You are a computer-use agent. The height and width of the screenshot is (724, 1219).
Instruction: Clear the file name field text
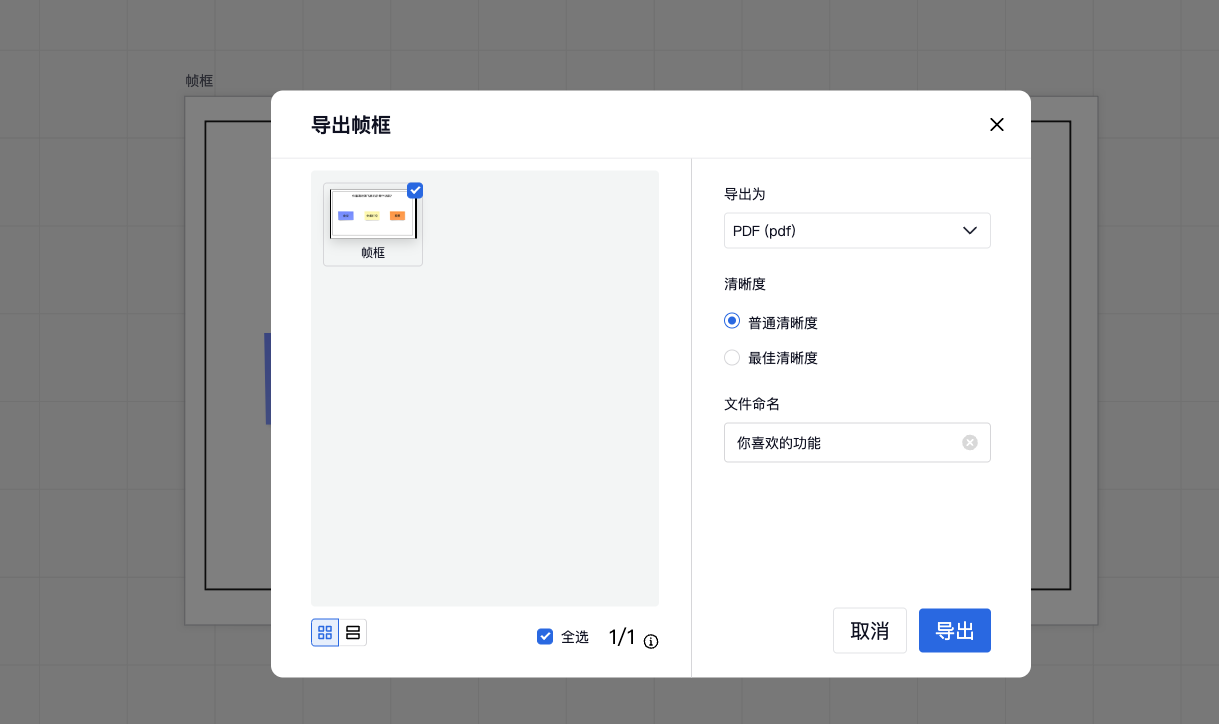click(970, 442)
